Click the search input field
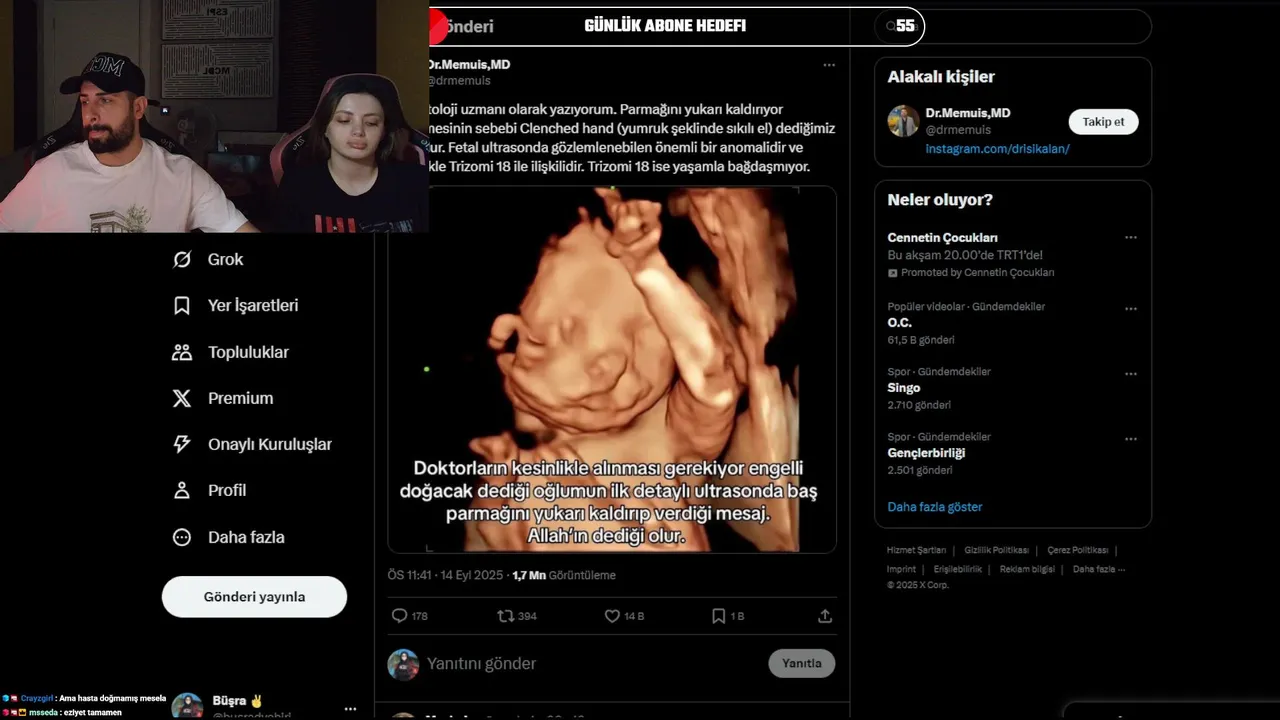The height and width of the screenshot is (720, 1280). [x=1013, y=27]
